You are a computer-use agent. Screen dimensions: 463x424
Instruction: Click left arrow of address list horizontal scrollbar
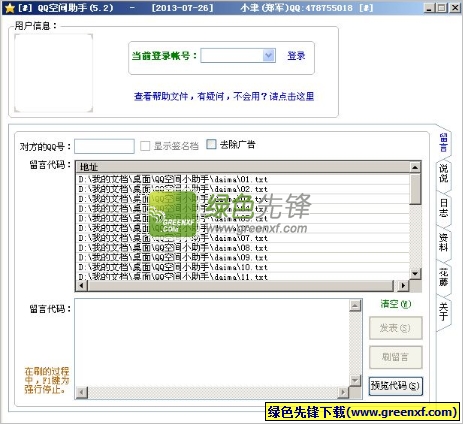(x=82, y=286)
